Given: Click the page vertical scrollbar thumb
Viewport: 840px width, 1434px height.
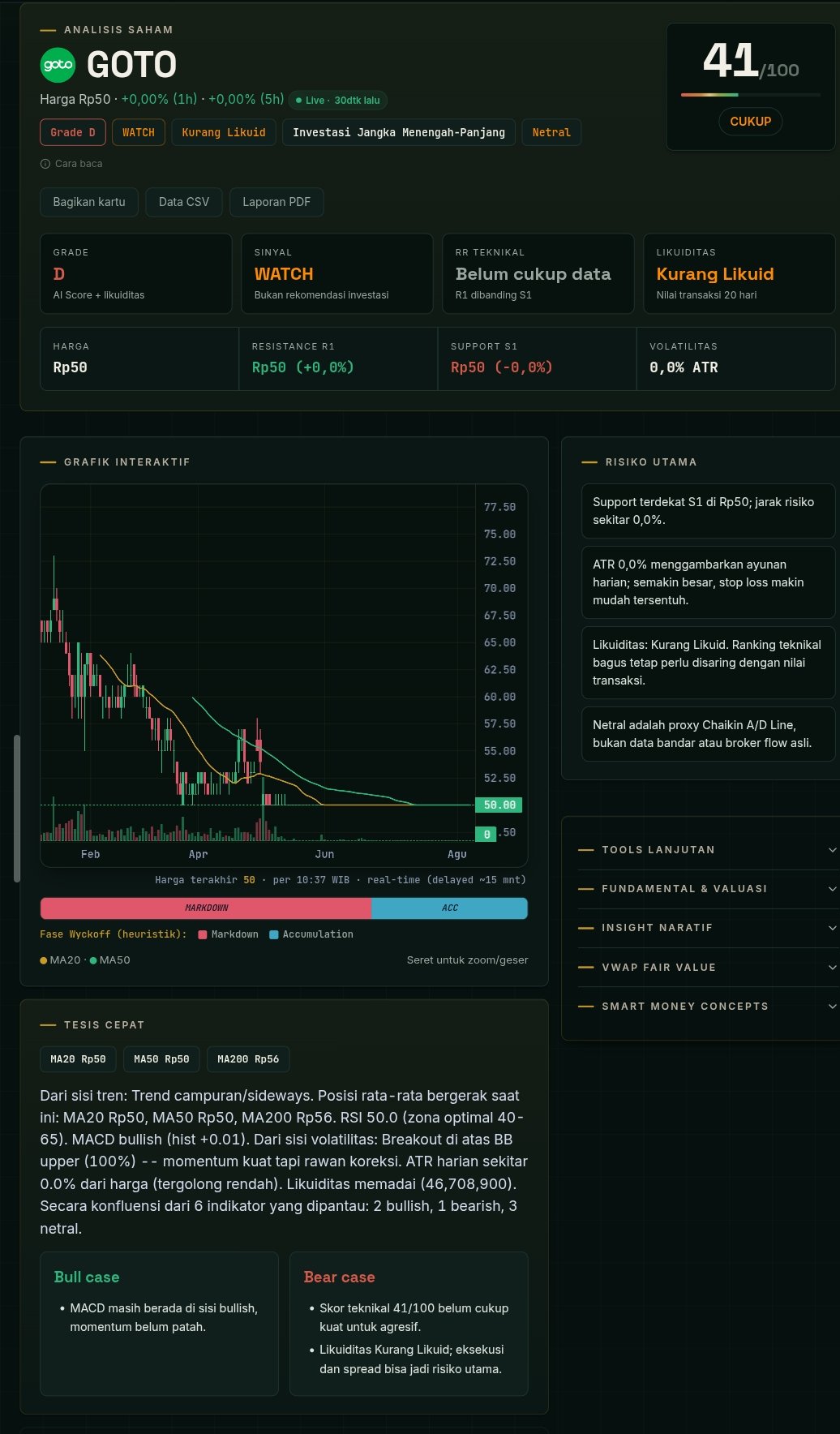Looking at the screenshot, I should (x=17, y=808).
